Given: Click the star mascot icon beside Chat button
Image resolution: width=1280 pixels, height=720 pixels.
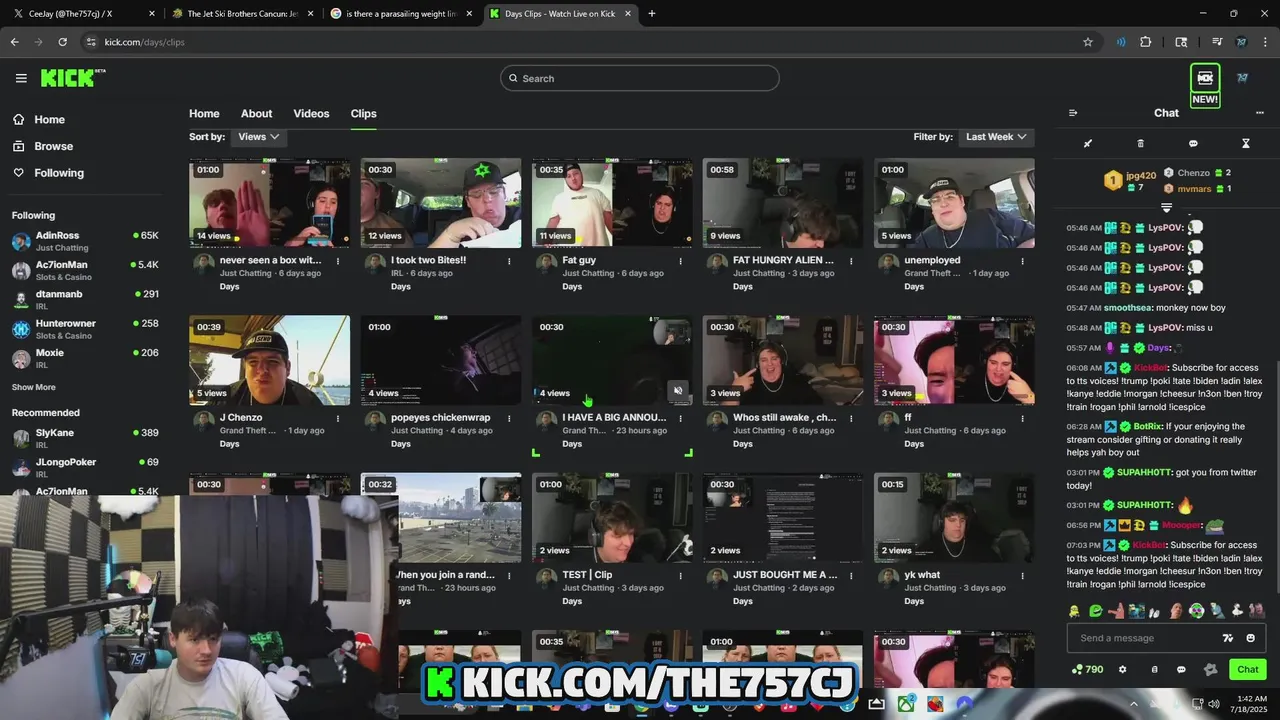Looking at the screenshot, I should click(1211, 670).
